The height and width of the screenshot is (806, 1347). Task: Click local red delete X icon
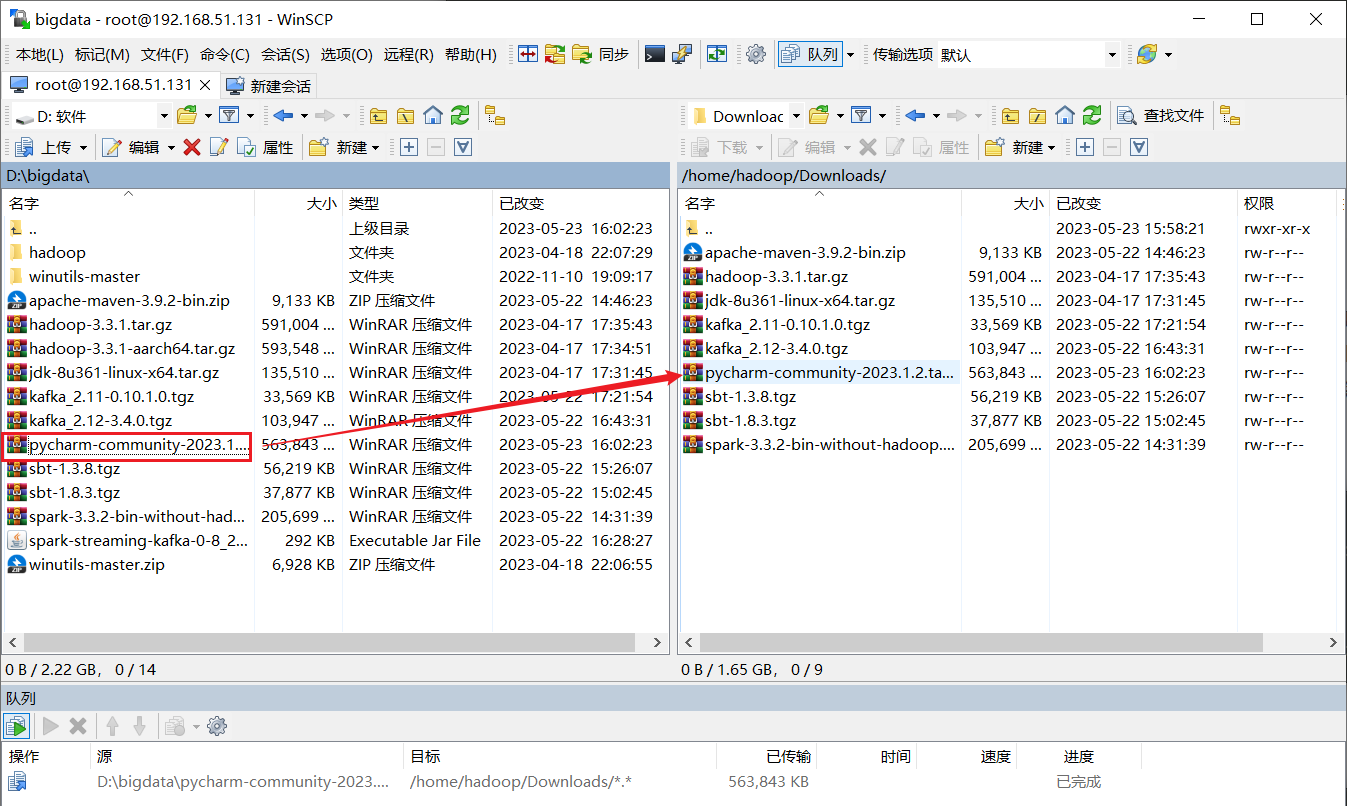point(192,147)
